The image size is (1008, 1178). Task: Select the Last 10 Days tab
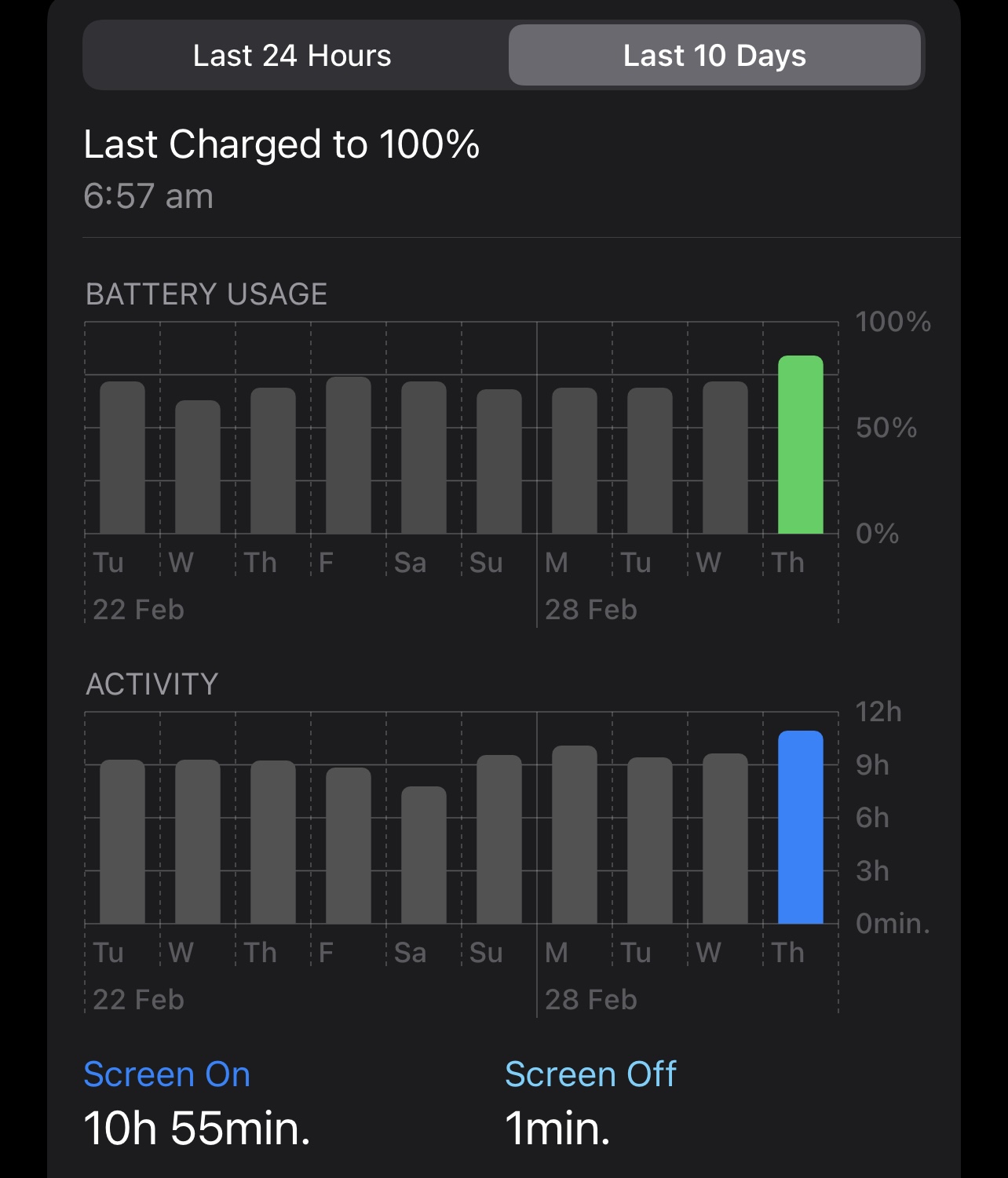714,56
